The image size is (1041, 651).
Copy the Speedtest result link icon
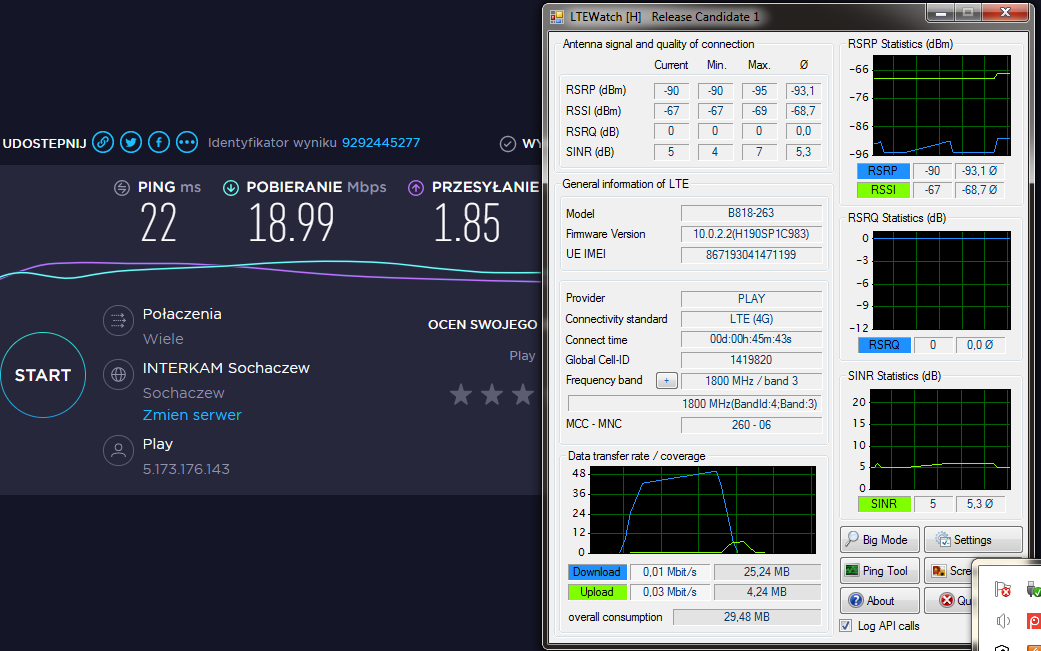coord(103,142)
